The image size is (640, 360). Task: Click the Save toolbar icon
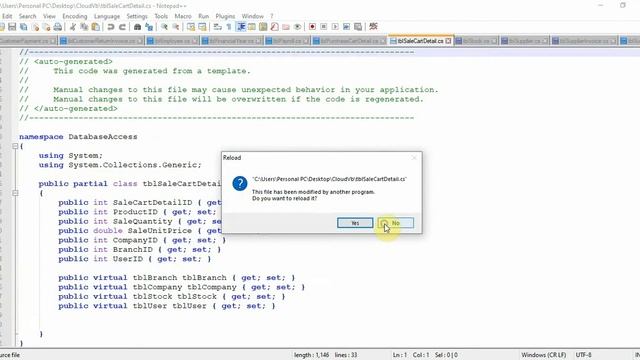[12, 27]
